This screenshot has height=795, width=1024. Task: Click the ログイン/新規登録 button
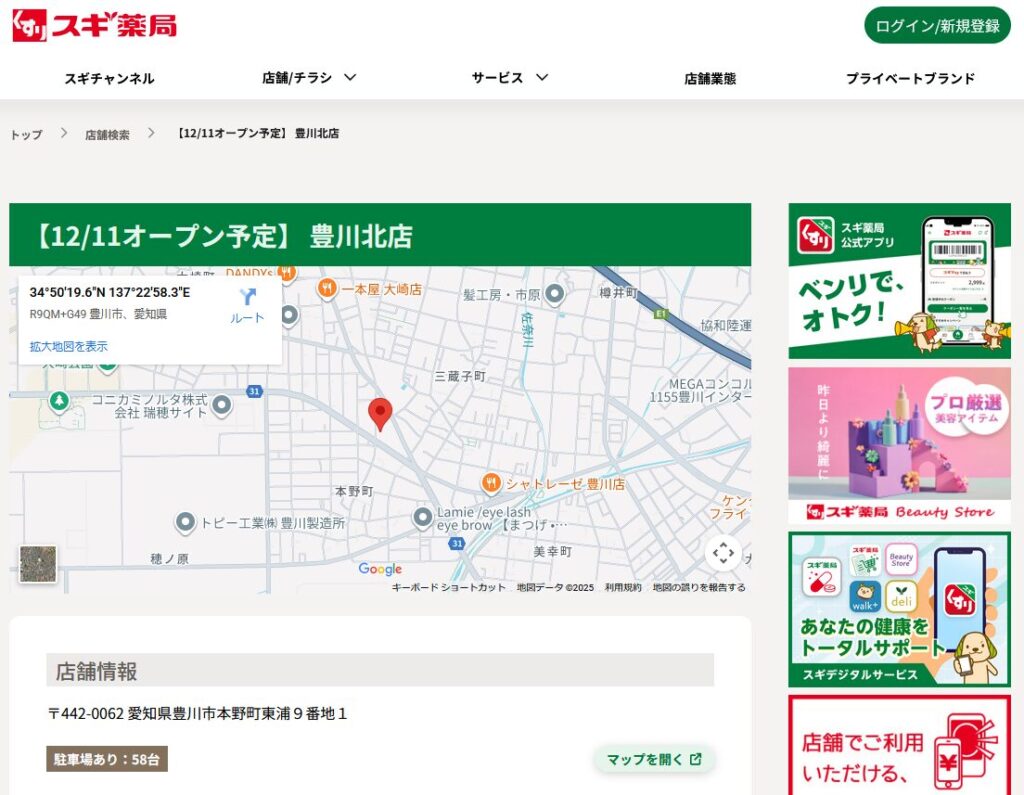point(937,26)
